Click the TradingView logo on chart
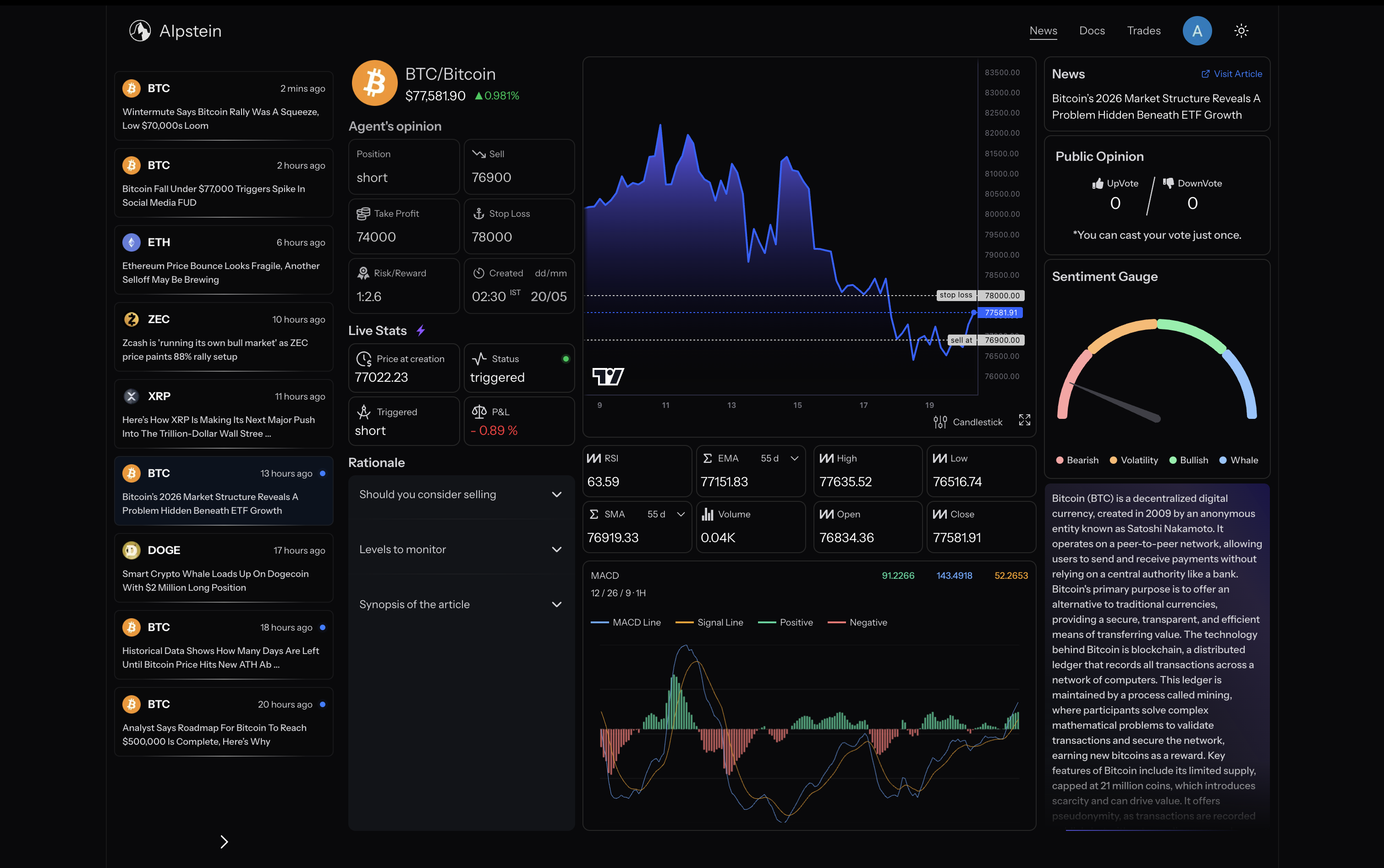Image resolution: width=1384 pixels, height=868 pixels. 608,377
